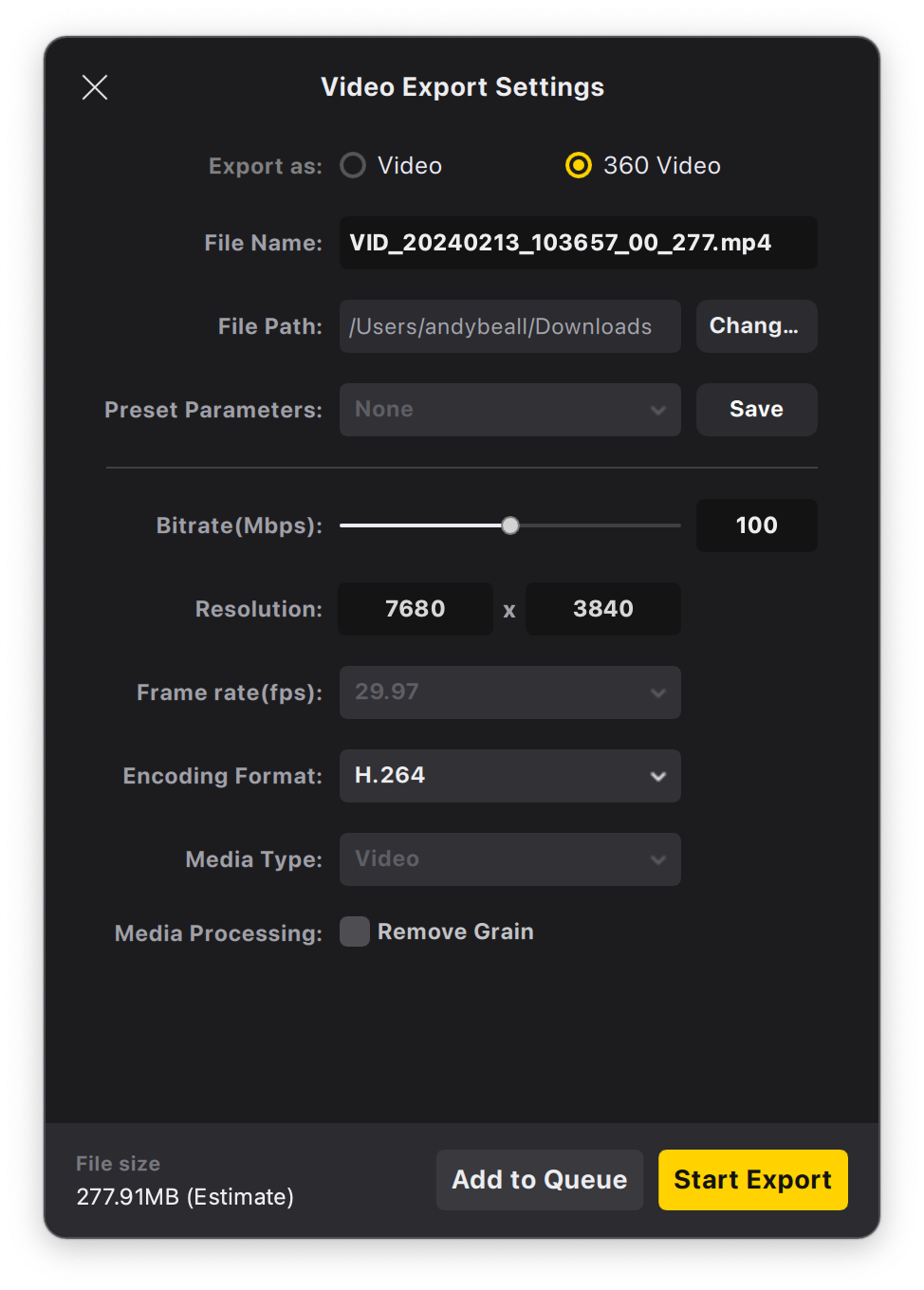Close the Video Export Settings dialog
This screenshot has width=924, height=1290.
point(95,87)
